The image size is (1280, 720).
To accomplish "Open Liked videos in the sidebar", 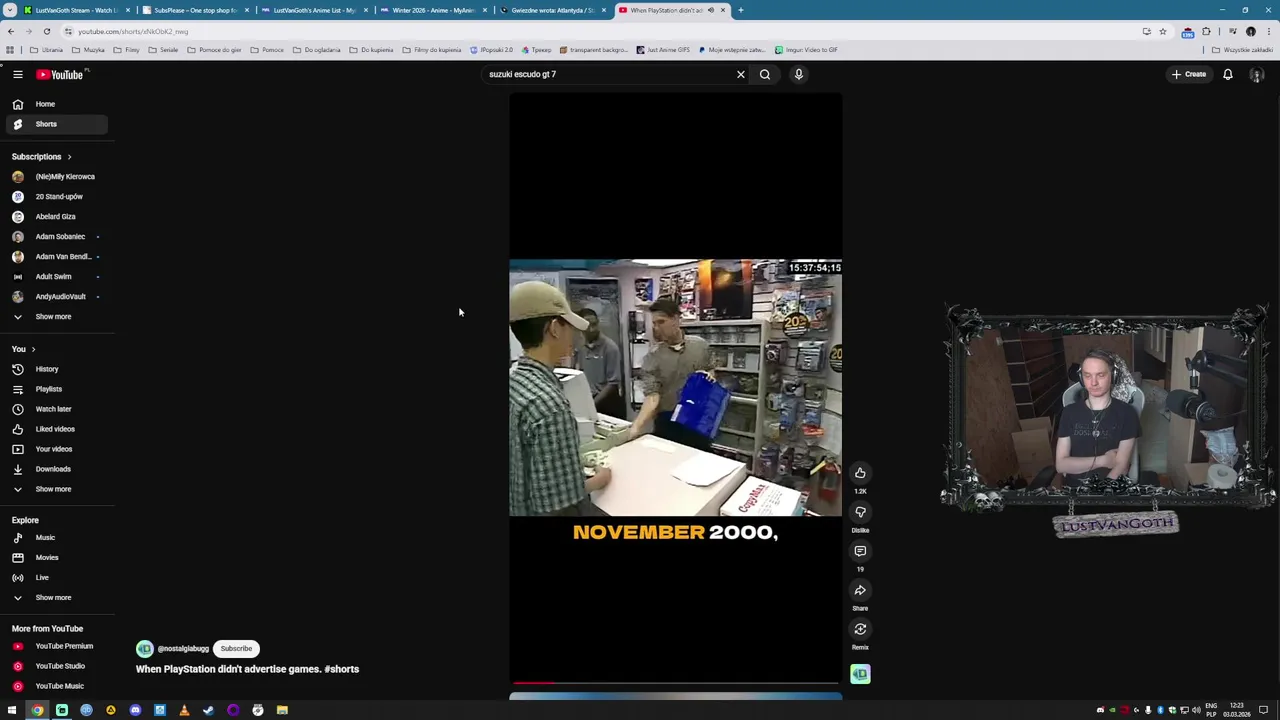I will pyautogui.click(x=56, y=429).
